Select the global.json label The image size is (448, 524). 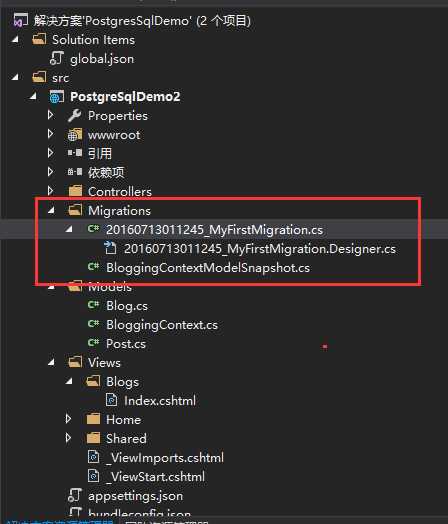102,59
